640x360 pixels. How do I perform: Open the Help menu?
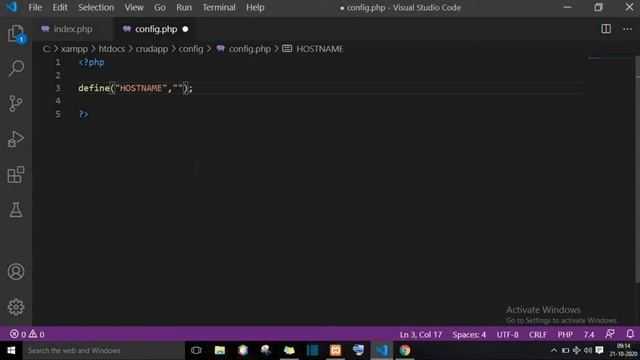click(255, 7)
